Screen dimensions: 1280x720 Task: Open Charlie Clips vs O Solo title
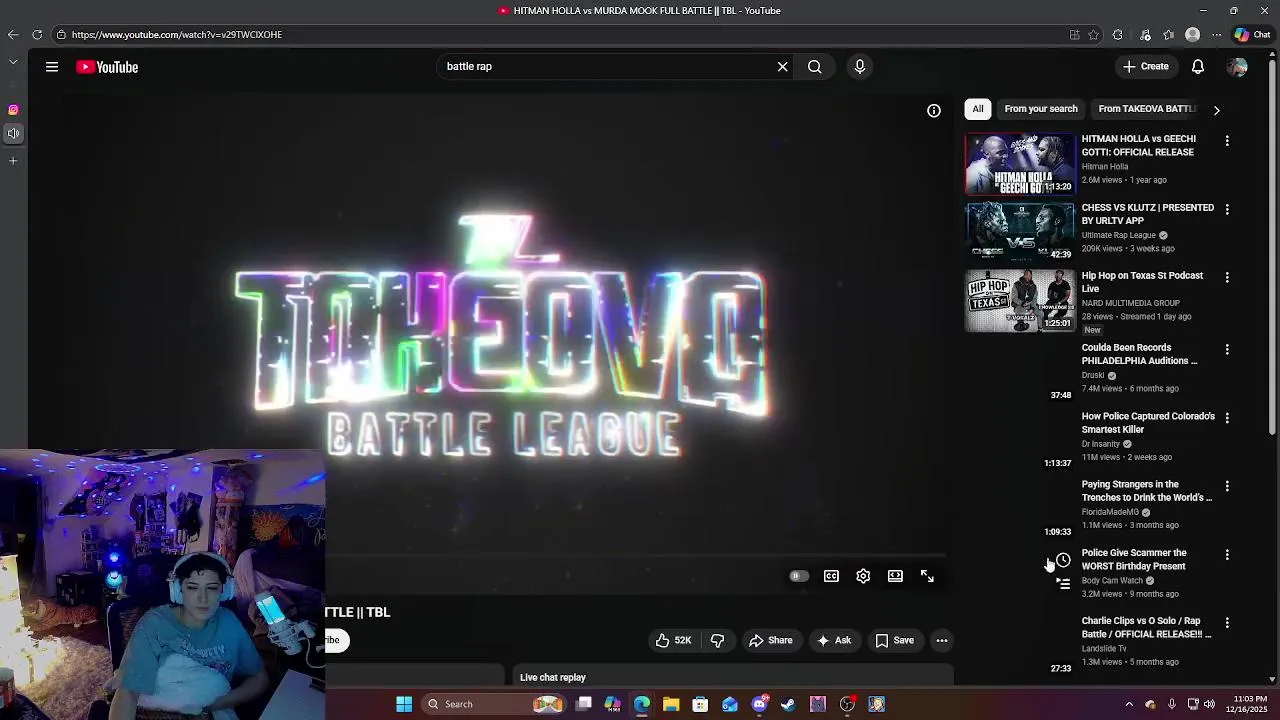click(1146, 627)
